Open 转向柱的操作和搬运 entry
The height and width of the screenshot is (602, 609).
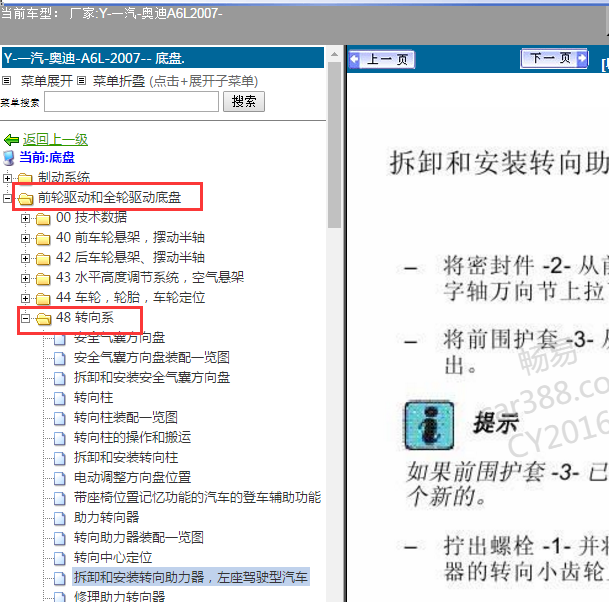click(132, 438)
